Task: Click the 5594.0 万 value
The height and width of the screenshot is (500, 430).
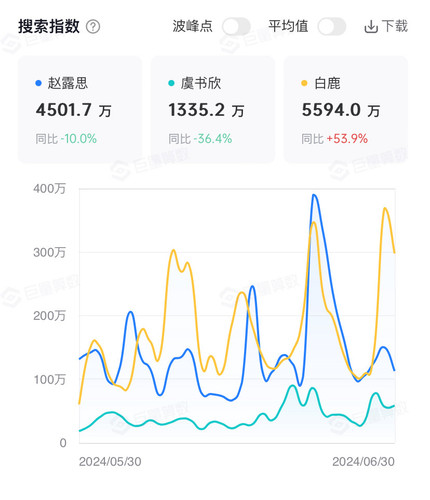Action: coord(341,110)
